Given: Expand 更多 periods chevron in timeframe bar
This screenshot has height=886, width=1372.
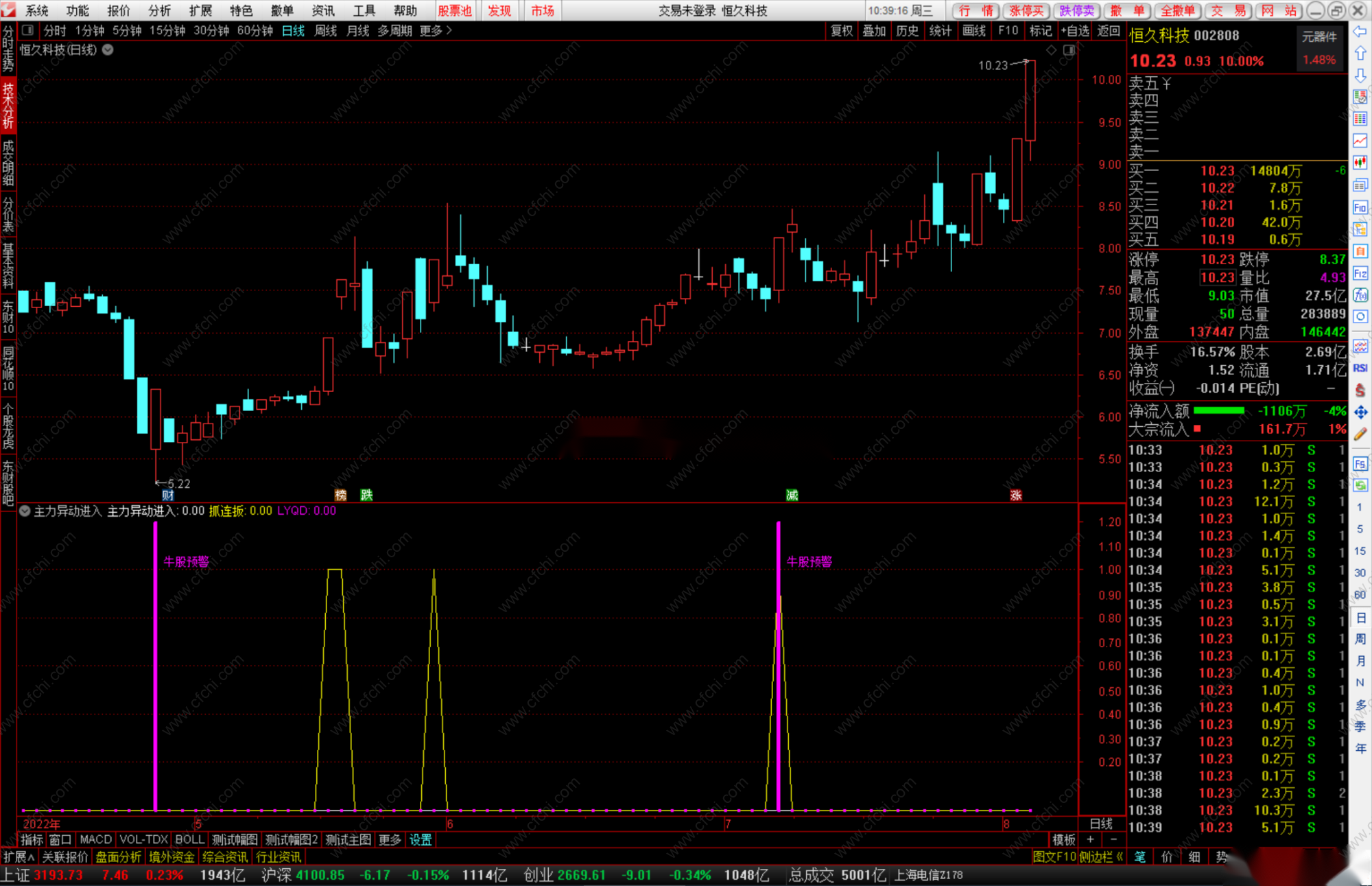Looking at the screenshot, I should (x=449, y=30).
